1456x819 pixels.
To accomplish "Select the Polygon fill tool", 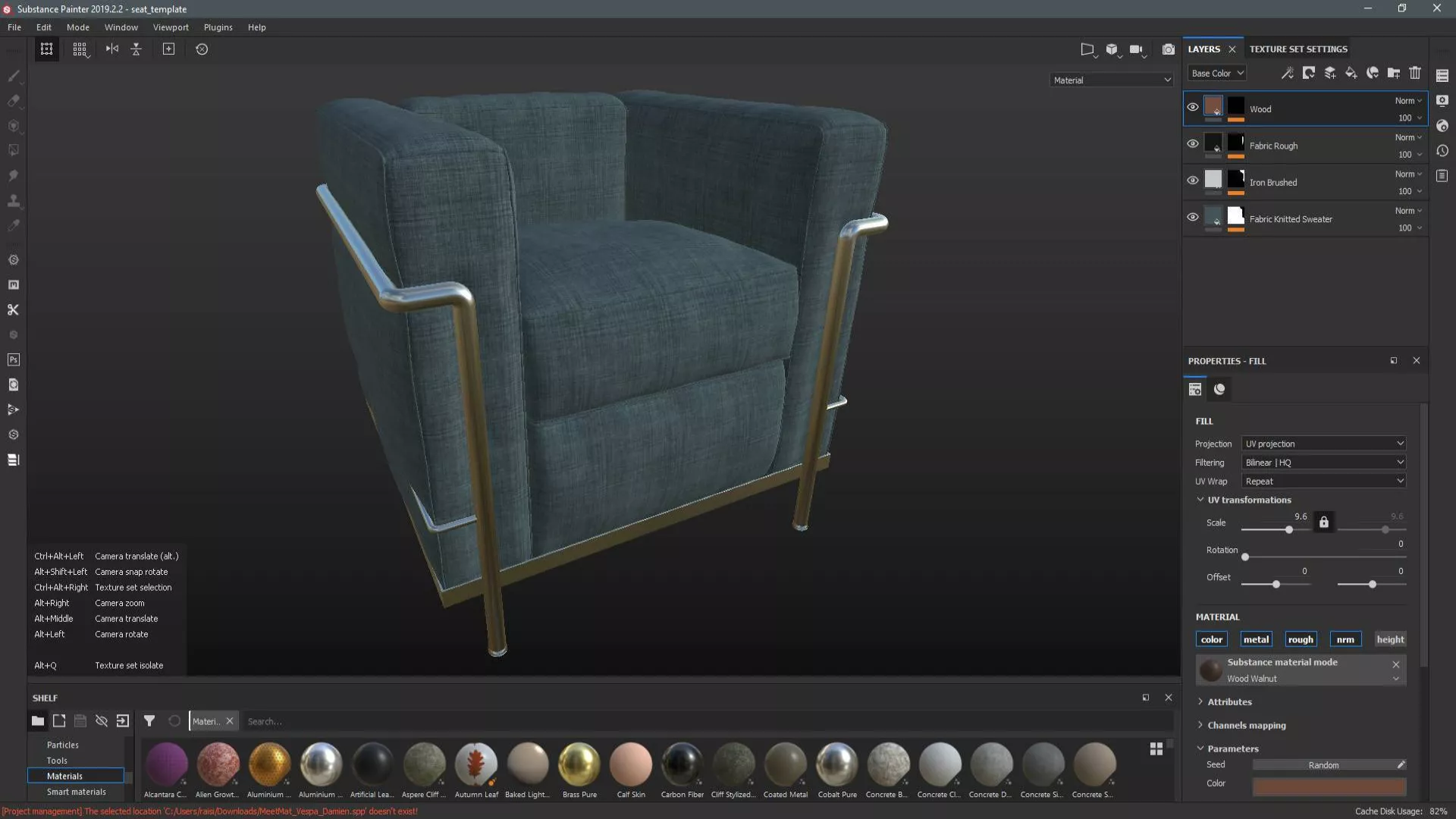I will tap(14, 151).
